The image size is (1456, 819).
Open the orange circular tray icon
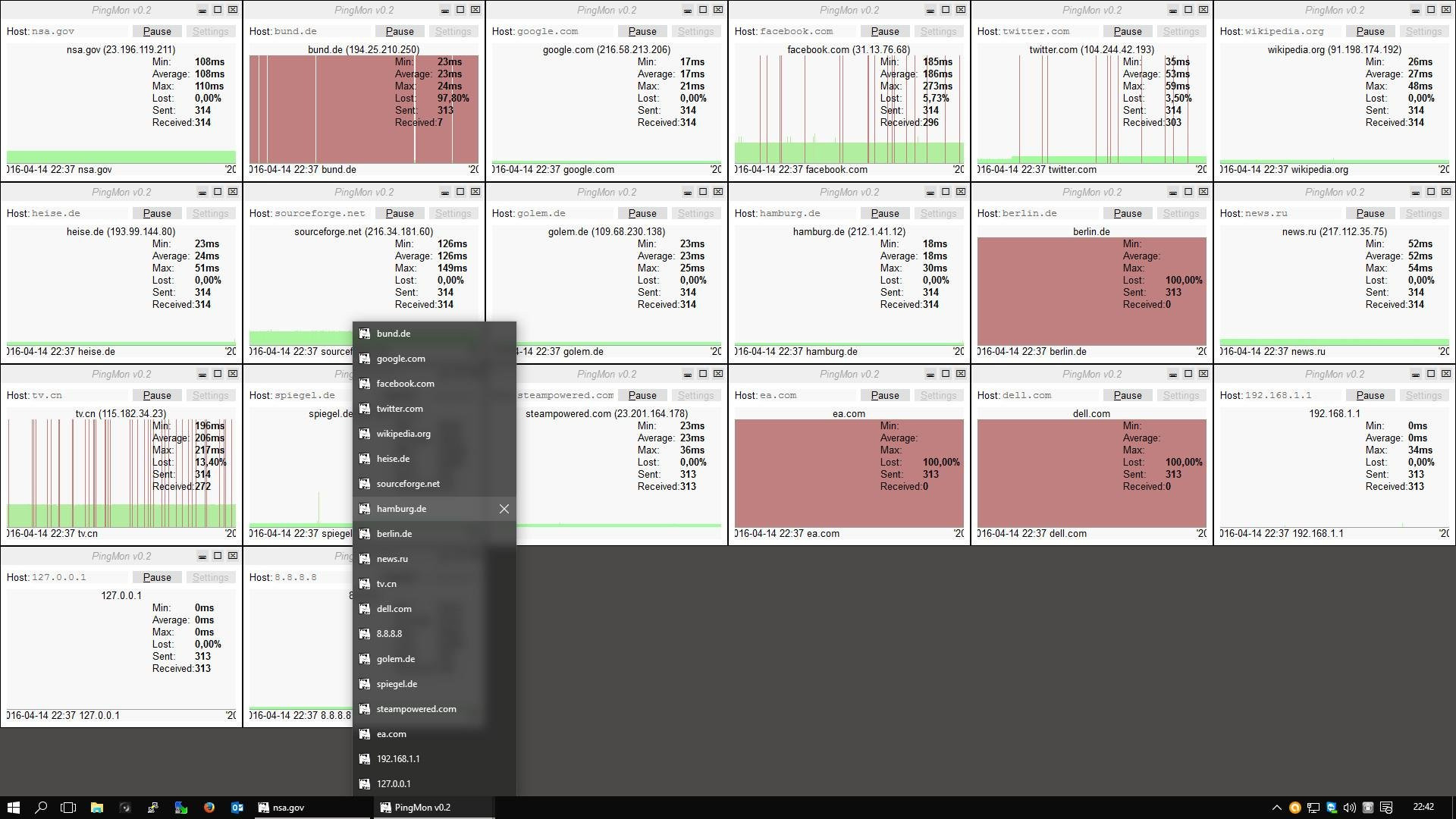[1294, 808]
